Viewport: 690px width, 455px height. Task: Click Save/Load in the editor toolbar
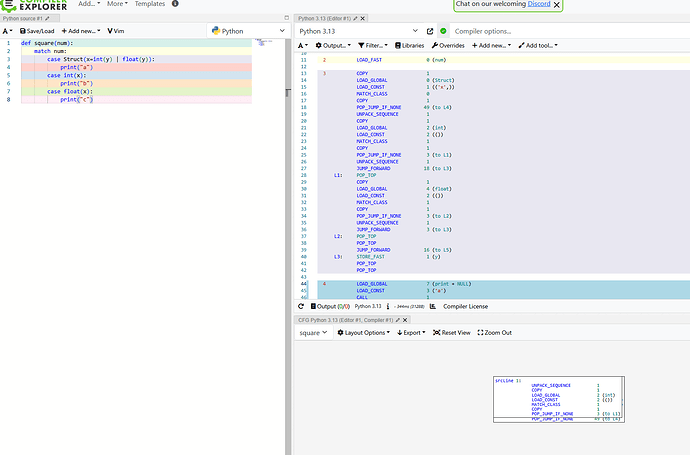click(37, 31)
